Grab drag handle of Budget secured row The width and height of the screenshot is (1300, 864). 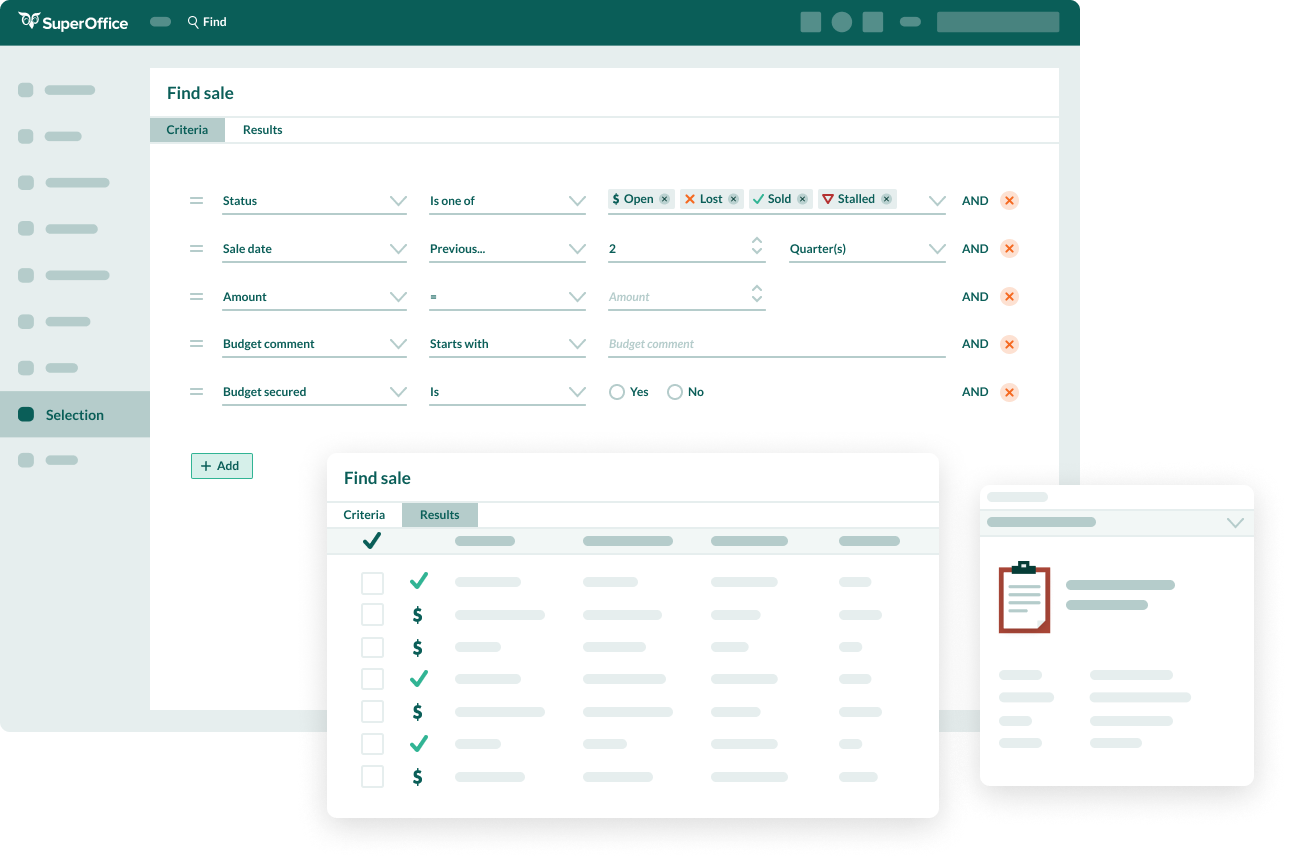[196, 392]
